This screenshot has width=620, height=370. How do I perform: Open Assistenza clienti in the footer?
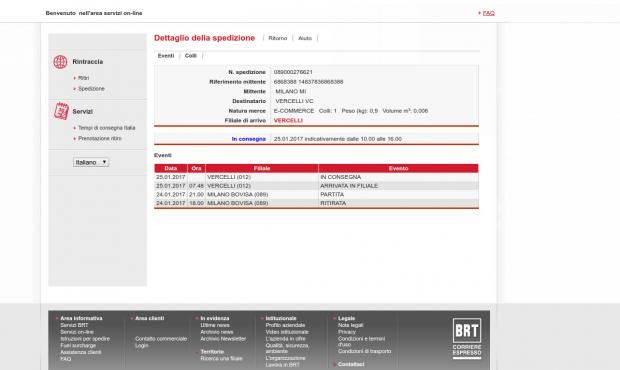click(81, 352)
